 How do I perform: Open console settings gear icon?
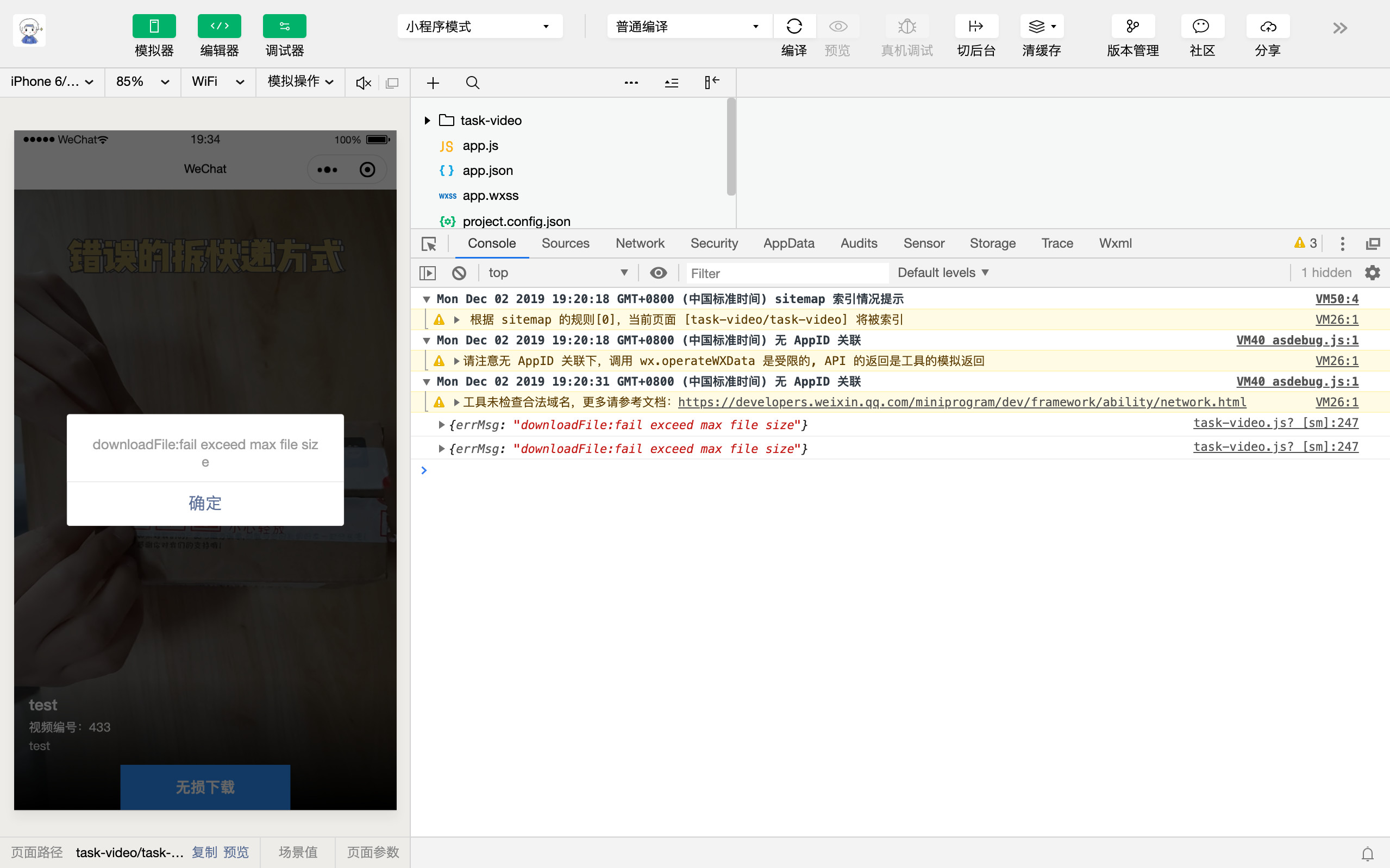[x=1372, y=273]
